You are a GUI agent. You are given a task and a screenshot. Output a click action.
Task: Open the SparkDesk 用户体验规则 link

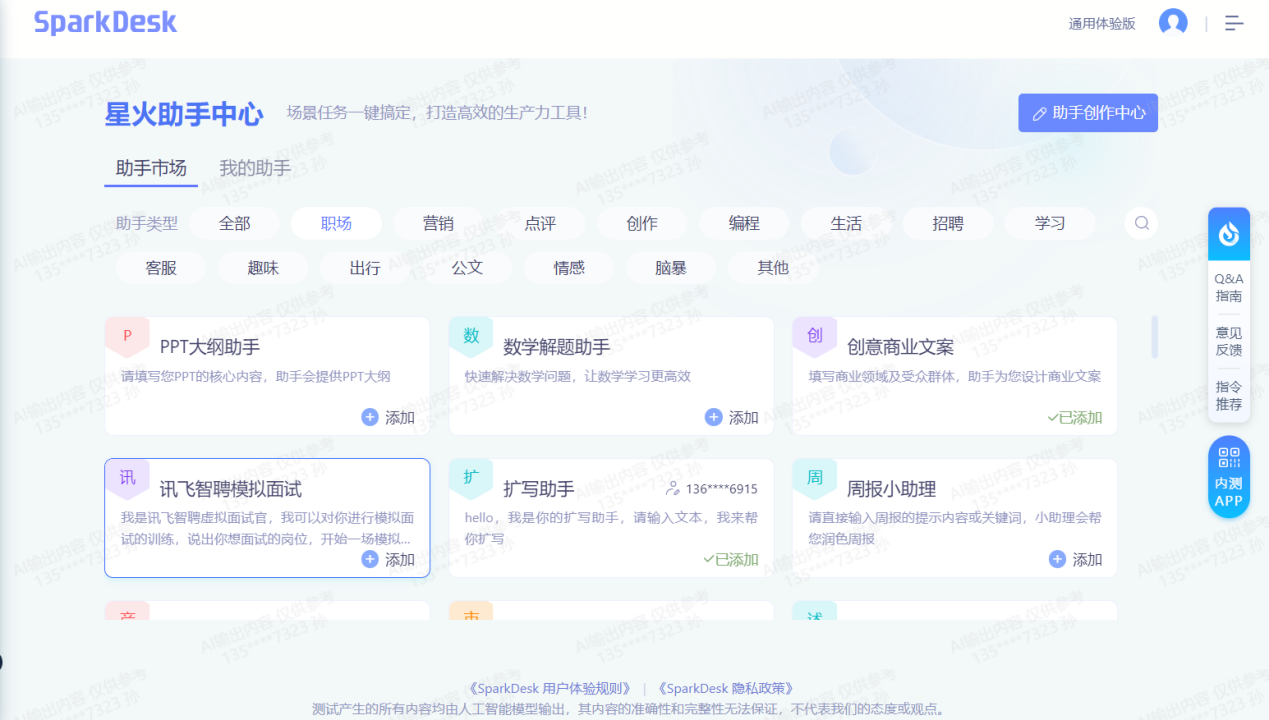(x=549, y=688)
